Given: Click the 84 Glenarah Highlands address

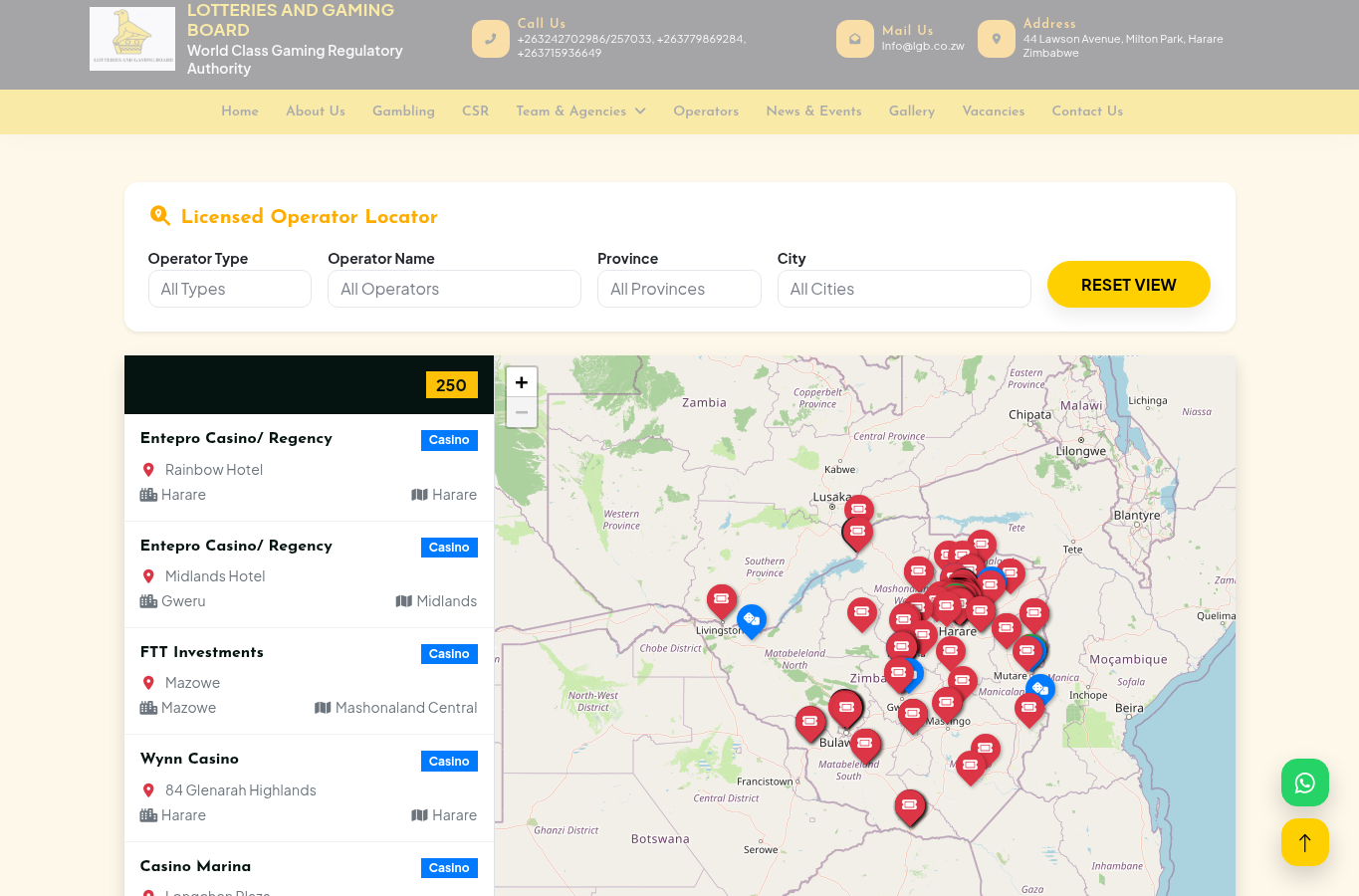Looking at the screenshot, I should click(x=241, y=790).
